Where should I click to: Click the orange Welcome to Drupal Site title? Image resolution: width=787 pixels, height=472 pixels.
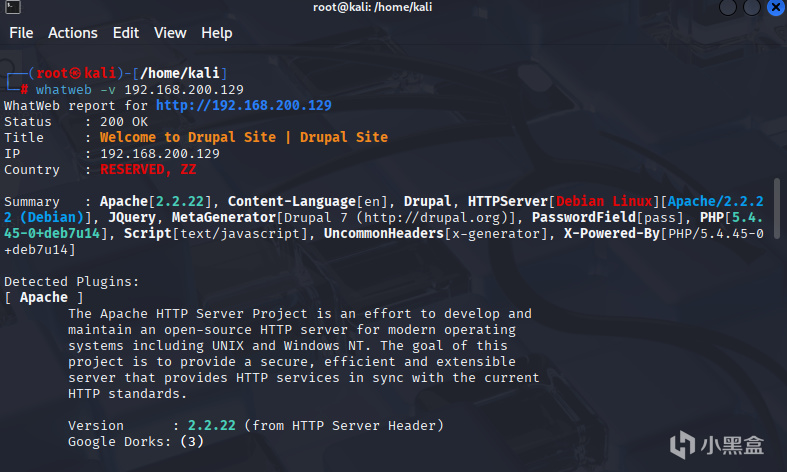click(x=243, y=137)
